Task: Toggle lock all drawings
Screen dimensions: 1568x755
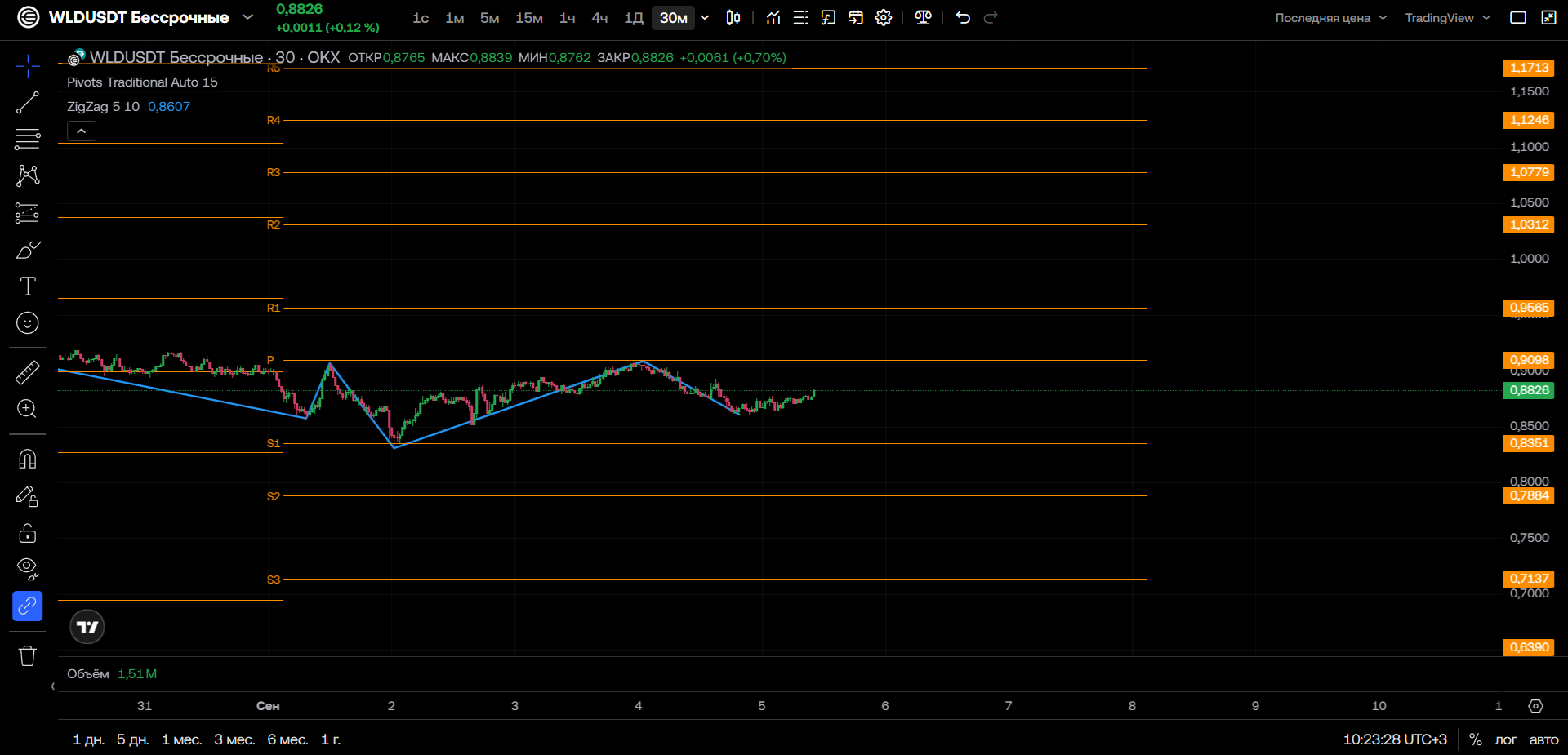Action: [27, 533]
